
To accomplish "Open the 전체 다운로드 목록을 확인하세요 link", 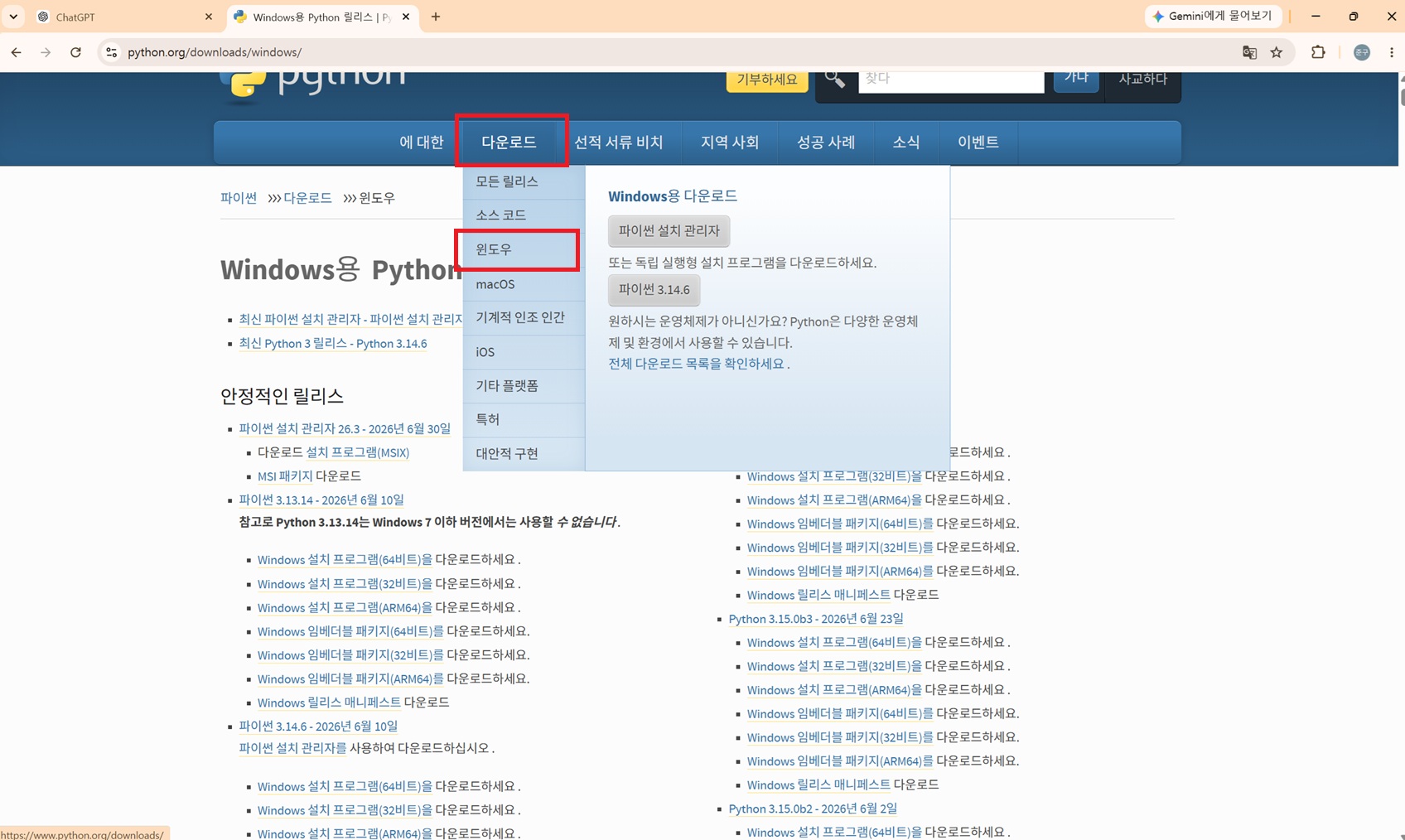I will (696, 364).
